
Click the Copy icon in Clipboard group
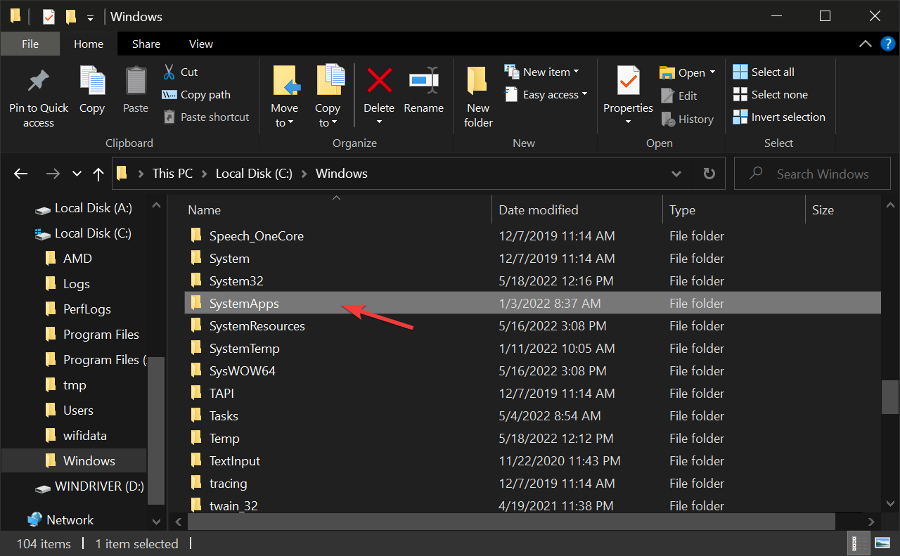(x=92, y=80)
